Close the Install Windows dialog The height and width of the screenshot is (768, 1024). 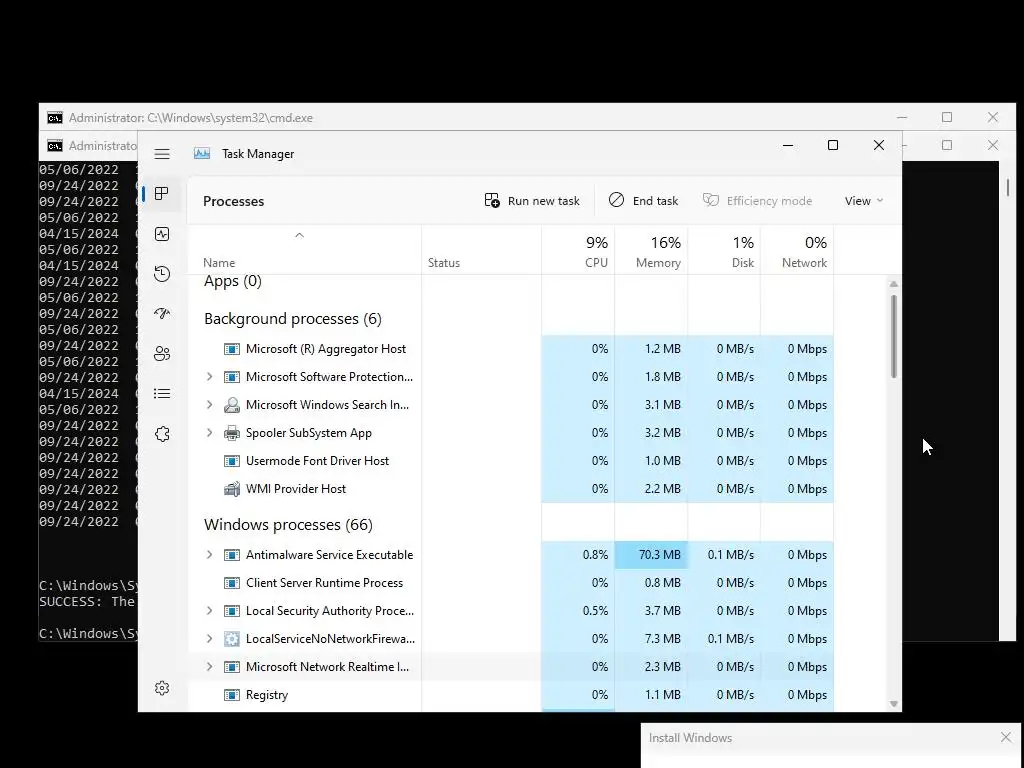pyautogui.click(x=1006, y=737)
